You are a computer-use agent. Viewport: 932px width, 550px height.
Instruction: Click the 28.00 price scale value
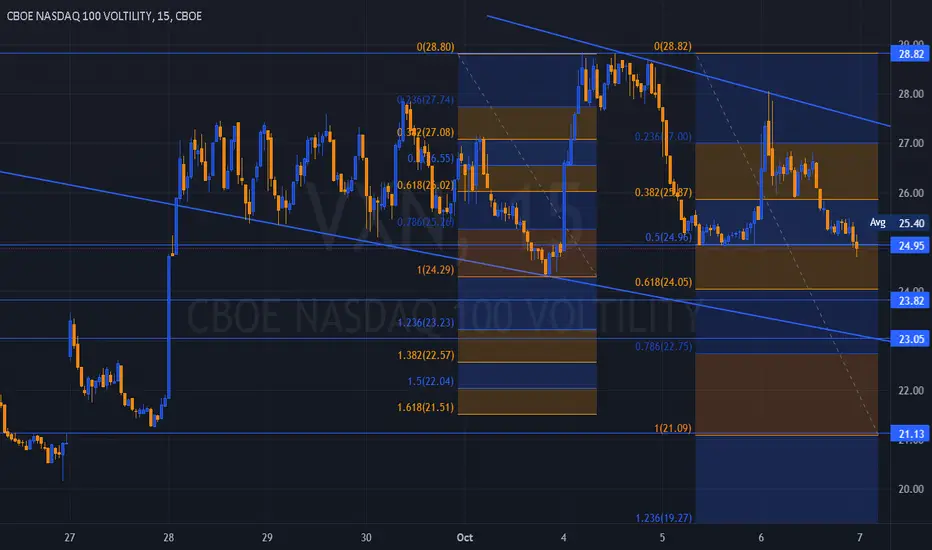tap(911, 94)
